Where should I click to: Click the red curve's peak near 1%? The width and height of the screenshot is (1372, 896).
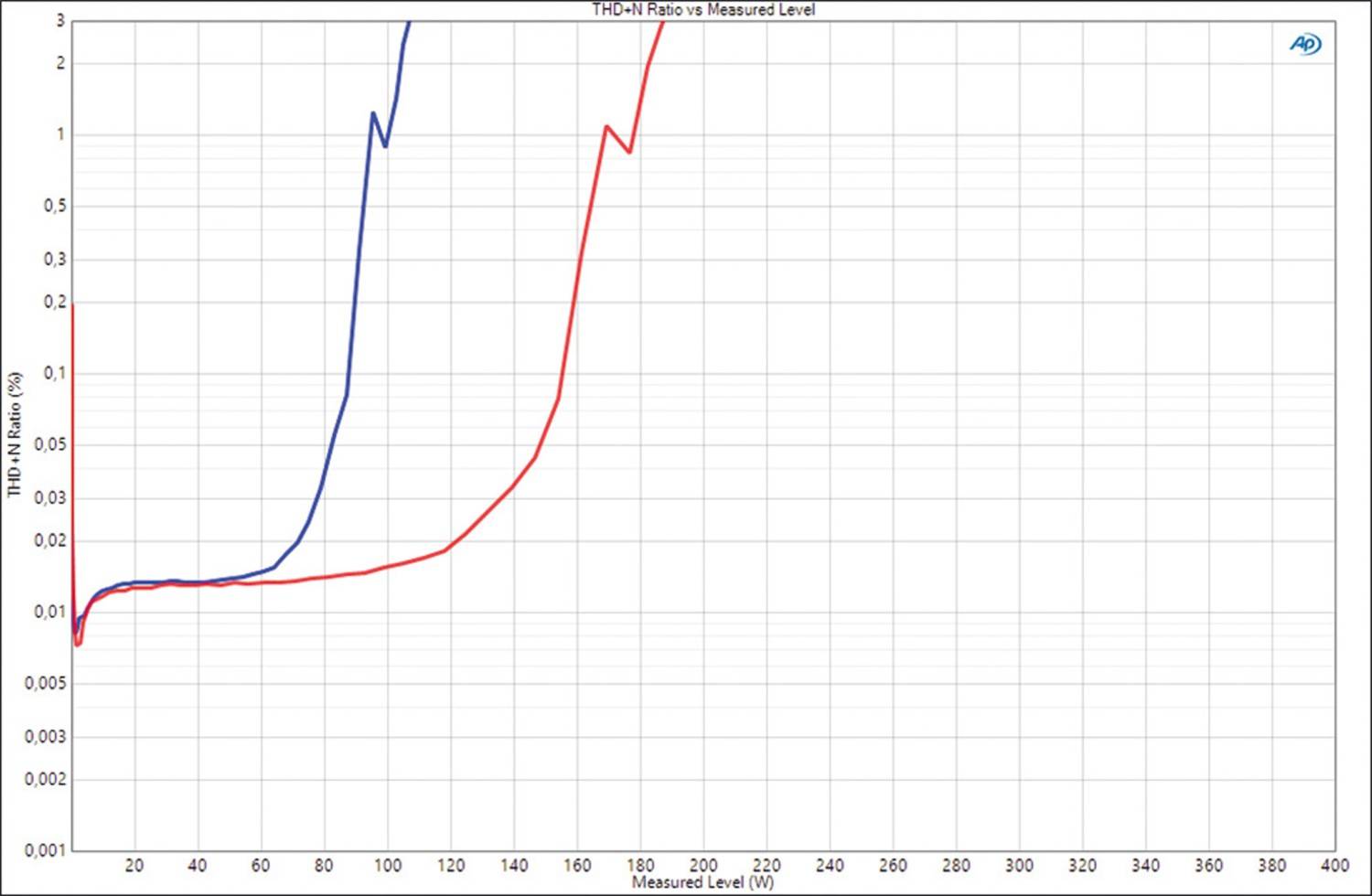pos(606,126)
